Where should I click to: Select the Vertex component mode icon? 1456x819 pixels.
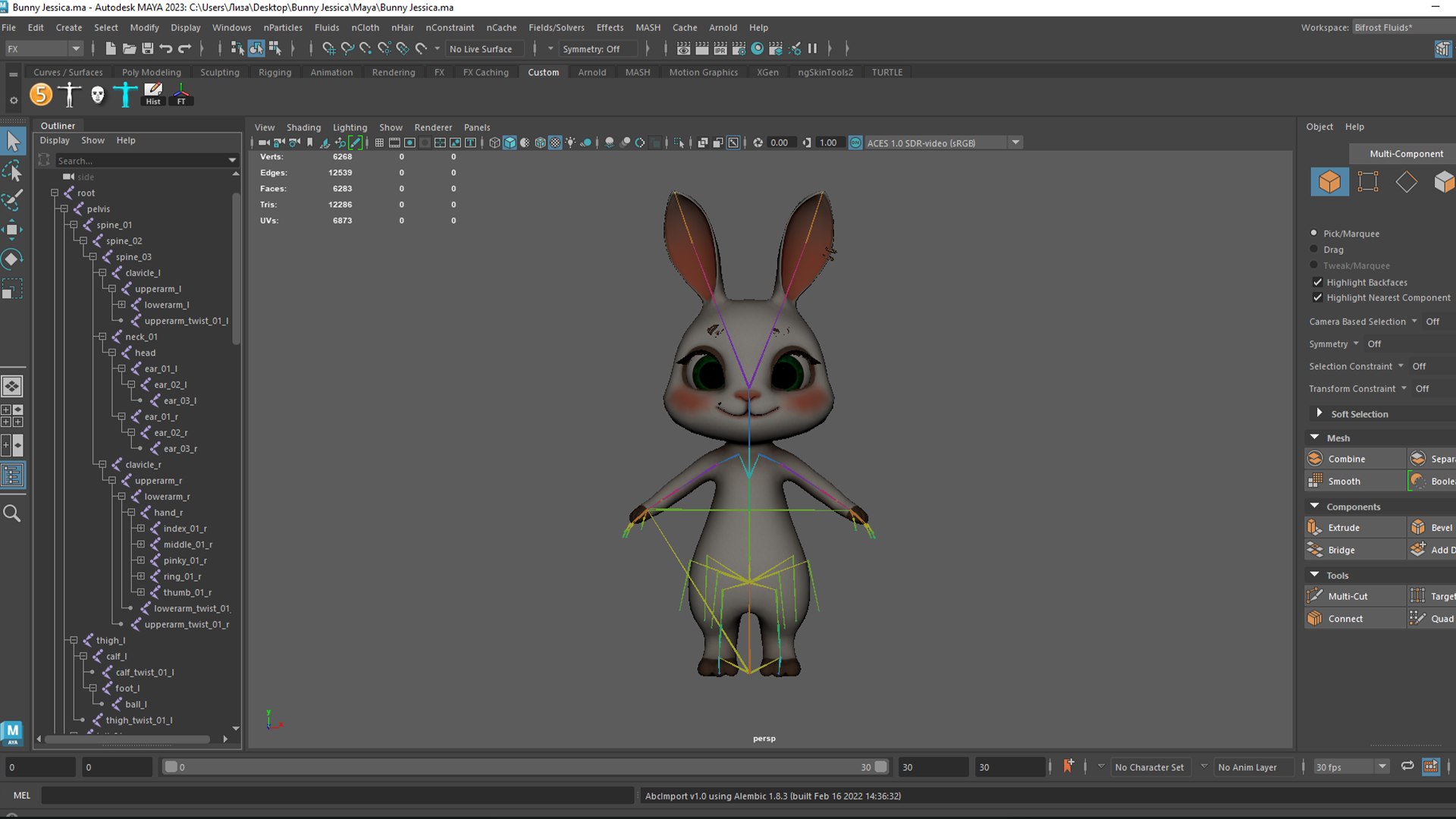point(1368,182)
